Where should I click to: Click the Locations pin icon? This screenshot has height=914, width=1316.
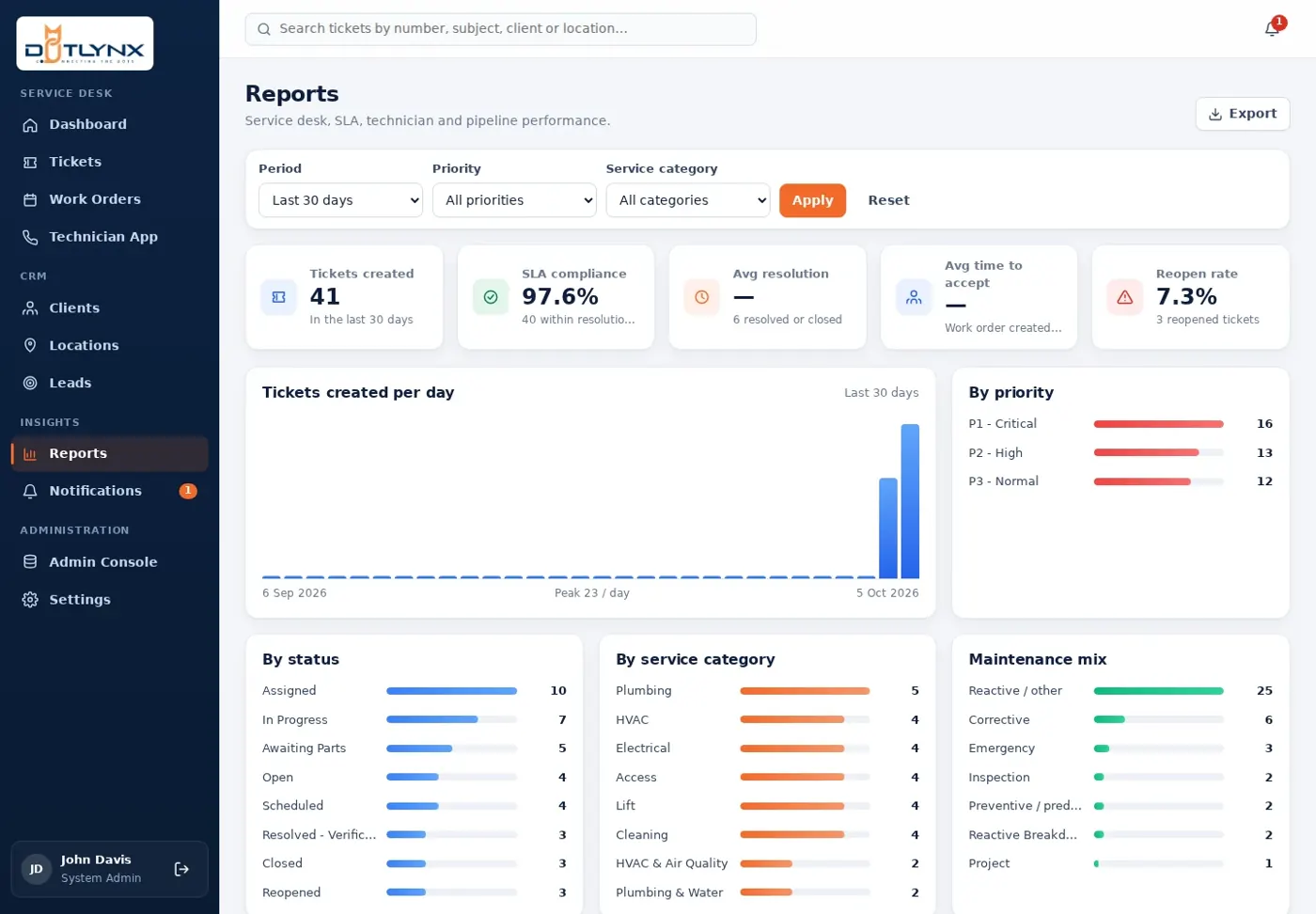(30, 346)
